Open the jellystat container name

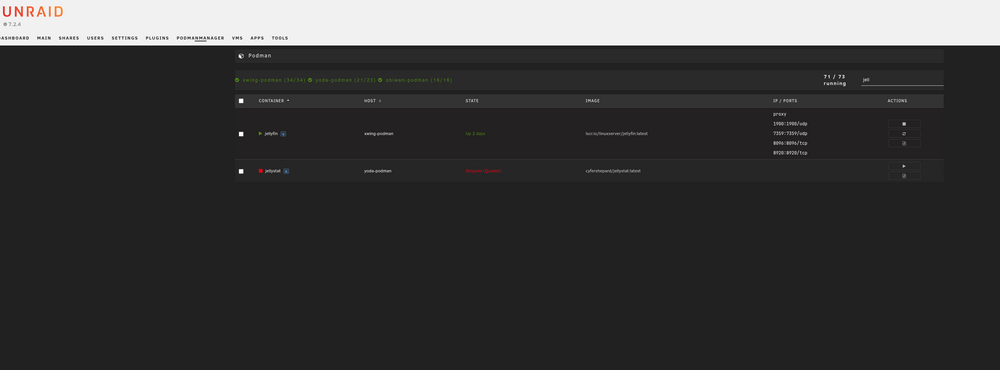[x=272, y=171]
